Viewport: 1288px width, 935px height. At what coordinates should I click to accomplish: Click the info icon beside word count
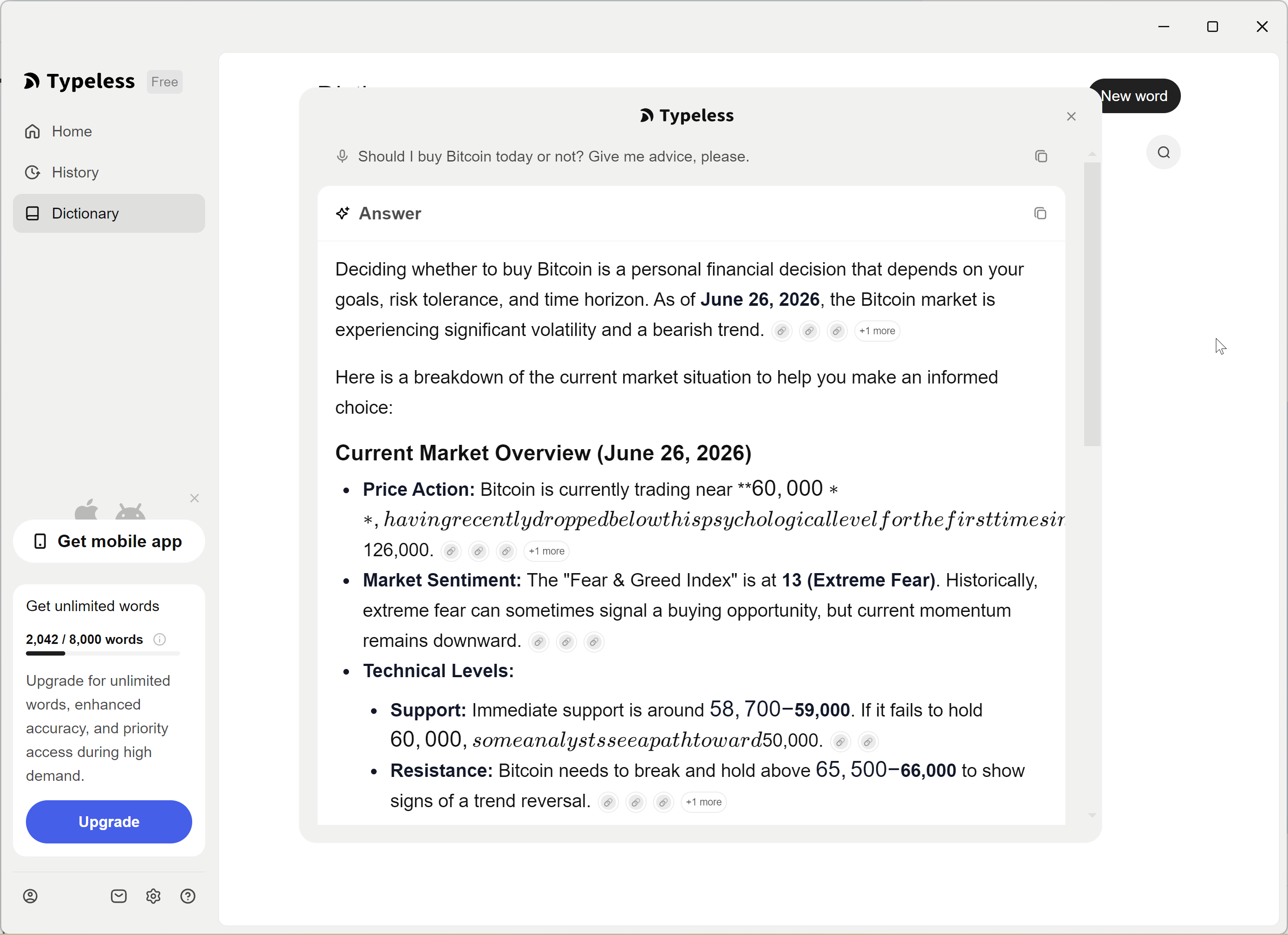[159, 639]
